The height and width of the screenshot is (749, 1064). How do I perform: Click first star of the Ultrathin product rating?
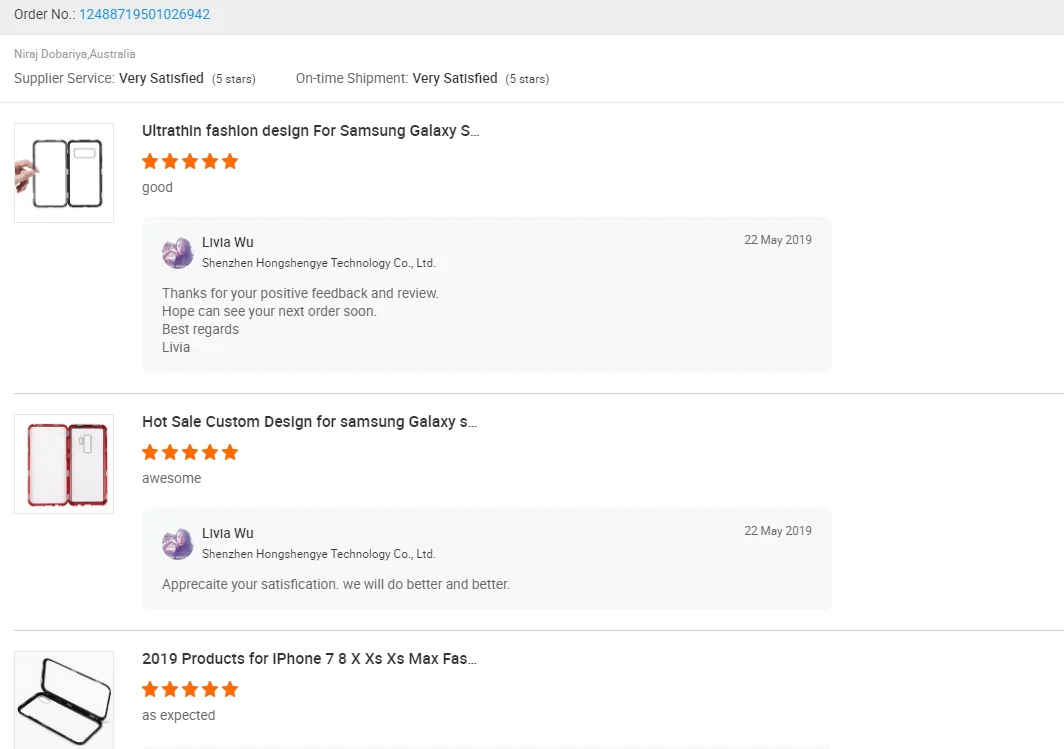pos(150,161)
